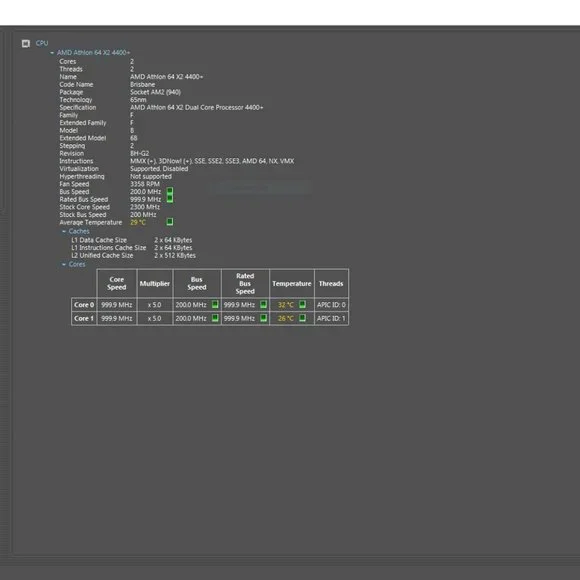Select the Core 1 row label

click(84, 318)
